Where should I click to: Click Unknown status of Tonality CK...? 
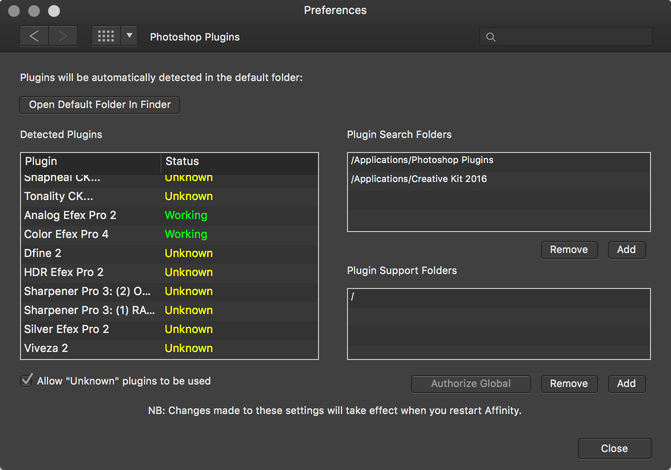[x=189, y=196]
